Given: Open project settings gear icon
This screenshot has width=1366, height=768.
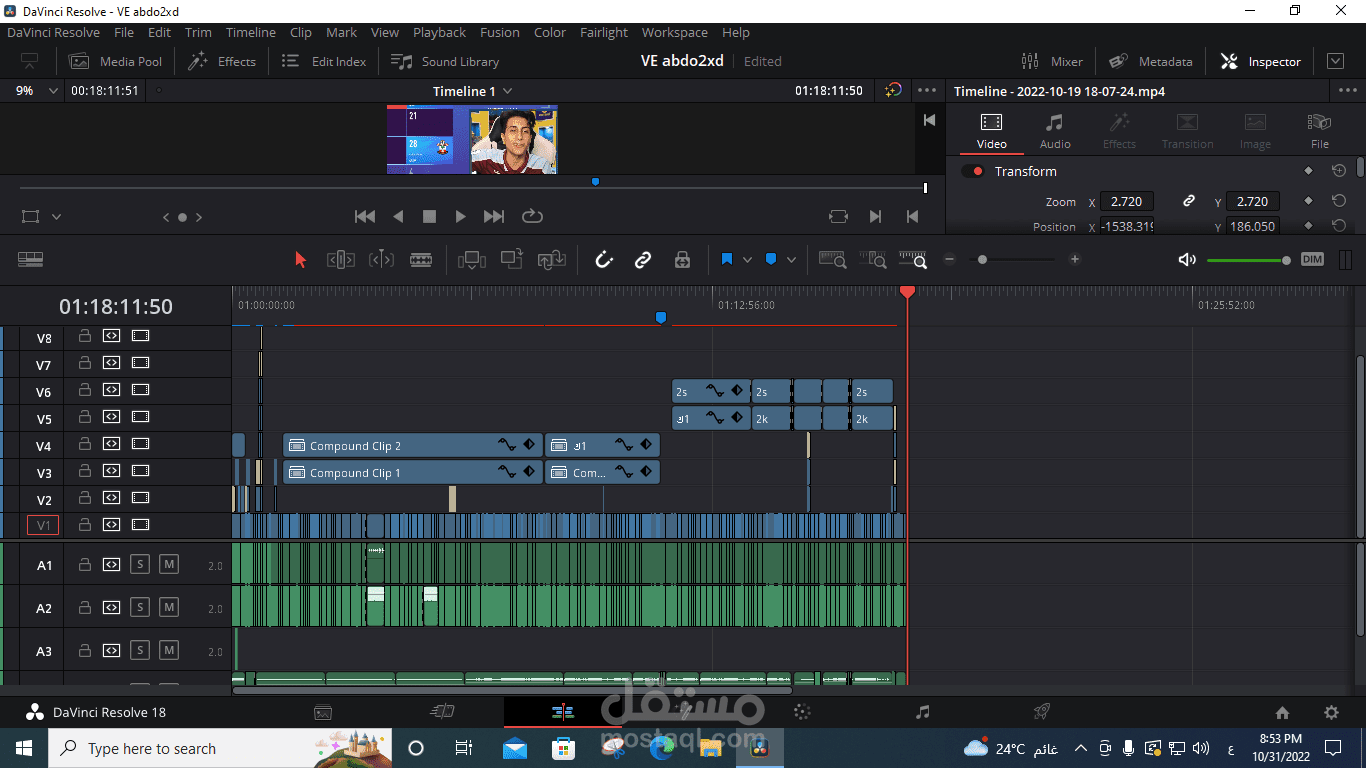Looking at the screenshot, I should tap(1331, 713).
